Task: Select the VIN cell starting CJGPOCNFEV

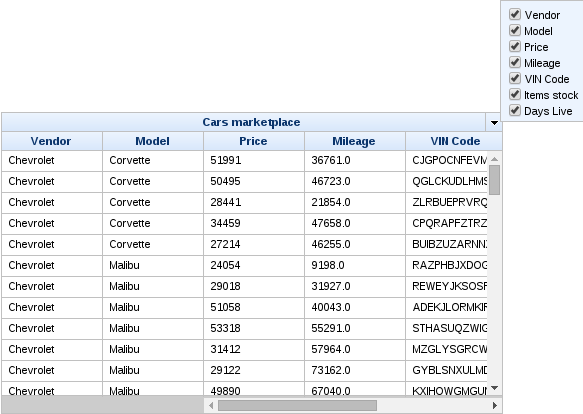Action: pyautogui.click(x=447, y=161)
